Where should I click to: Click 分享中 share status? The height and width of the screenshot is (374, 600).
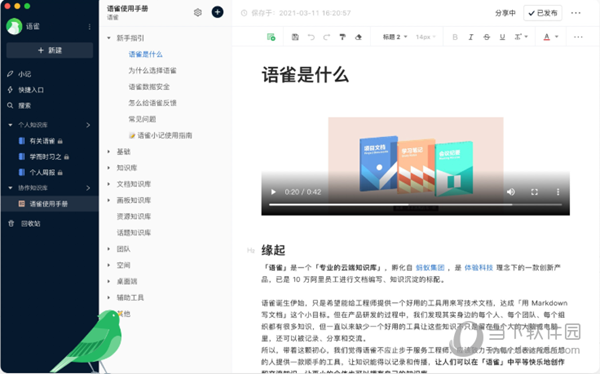(505, 13)
